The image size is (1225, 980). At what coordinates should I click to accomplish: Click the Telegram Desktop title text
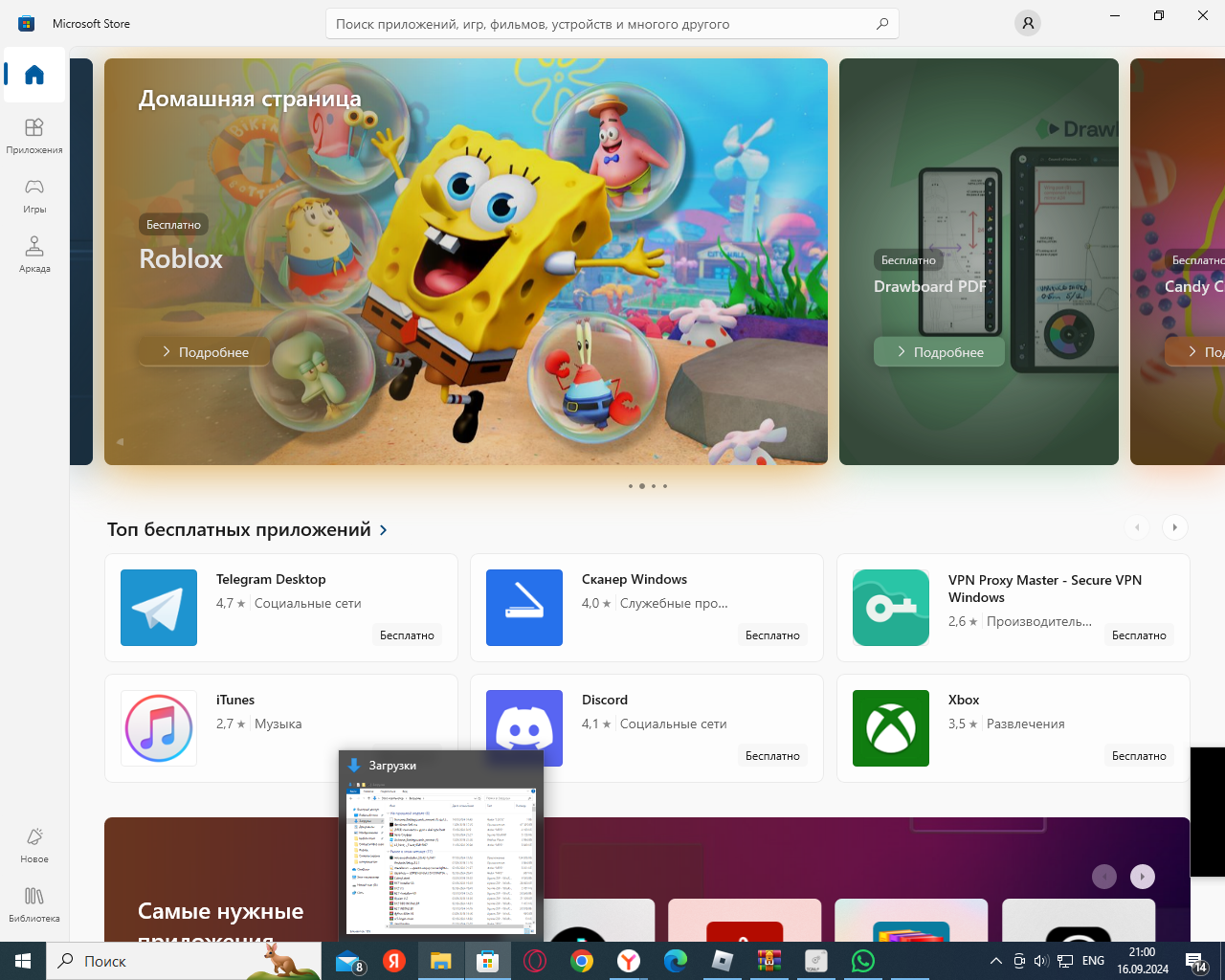click(x=271, y=579)
